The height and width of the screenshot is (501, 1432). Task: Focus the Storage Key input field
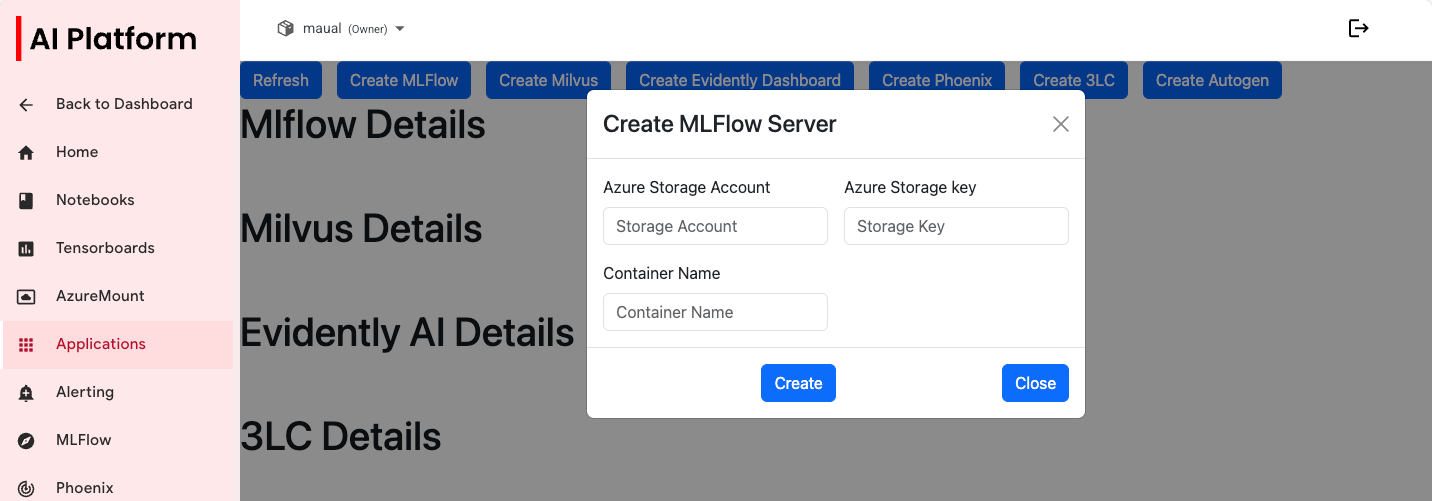956,226
